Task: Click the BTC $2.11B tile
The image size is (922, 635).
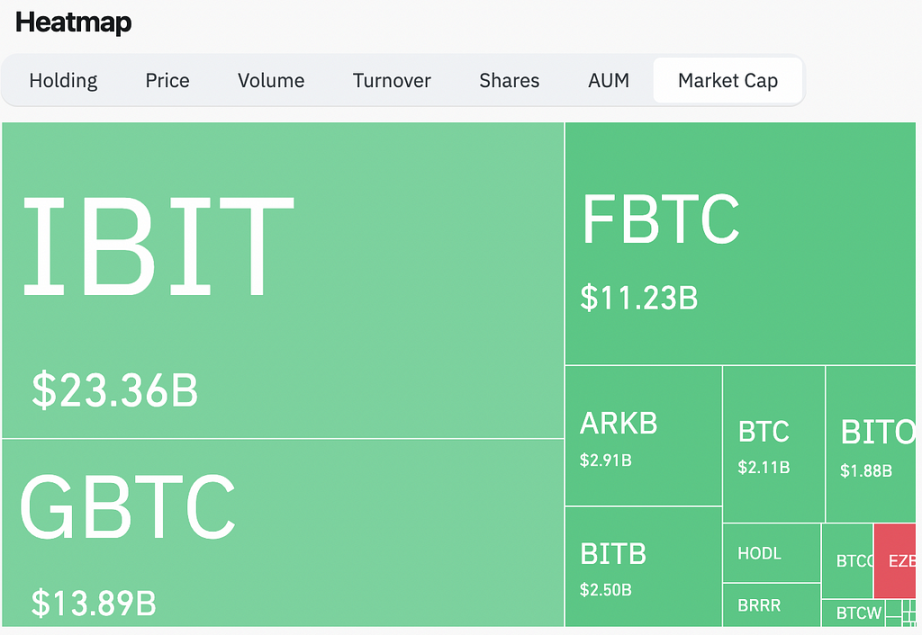Action: (x=773, y=444)
